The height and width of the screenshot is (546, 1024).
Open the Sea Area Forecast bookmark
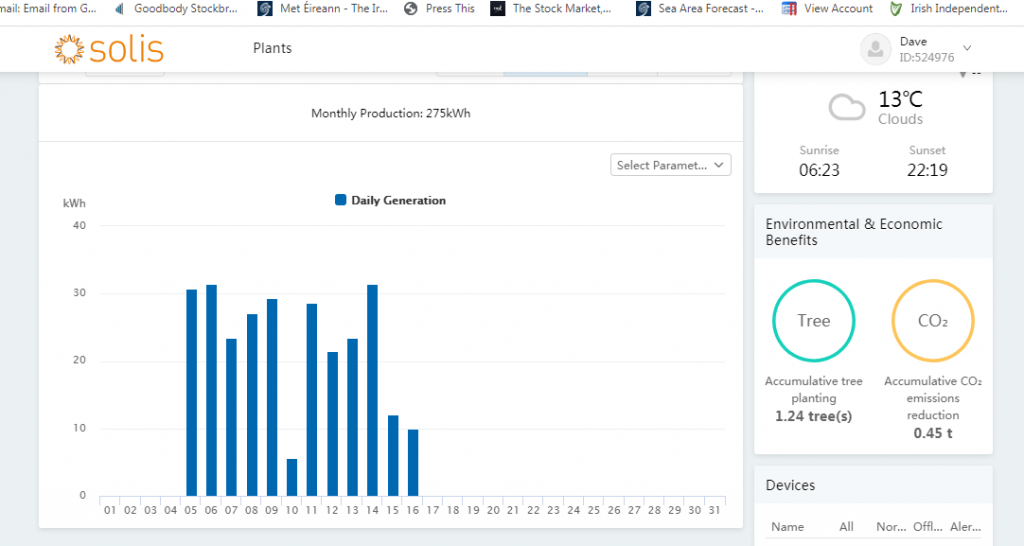[701, 9]
